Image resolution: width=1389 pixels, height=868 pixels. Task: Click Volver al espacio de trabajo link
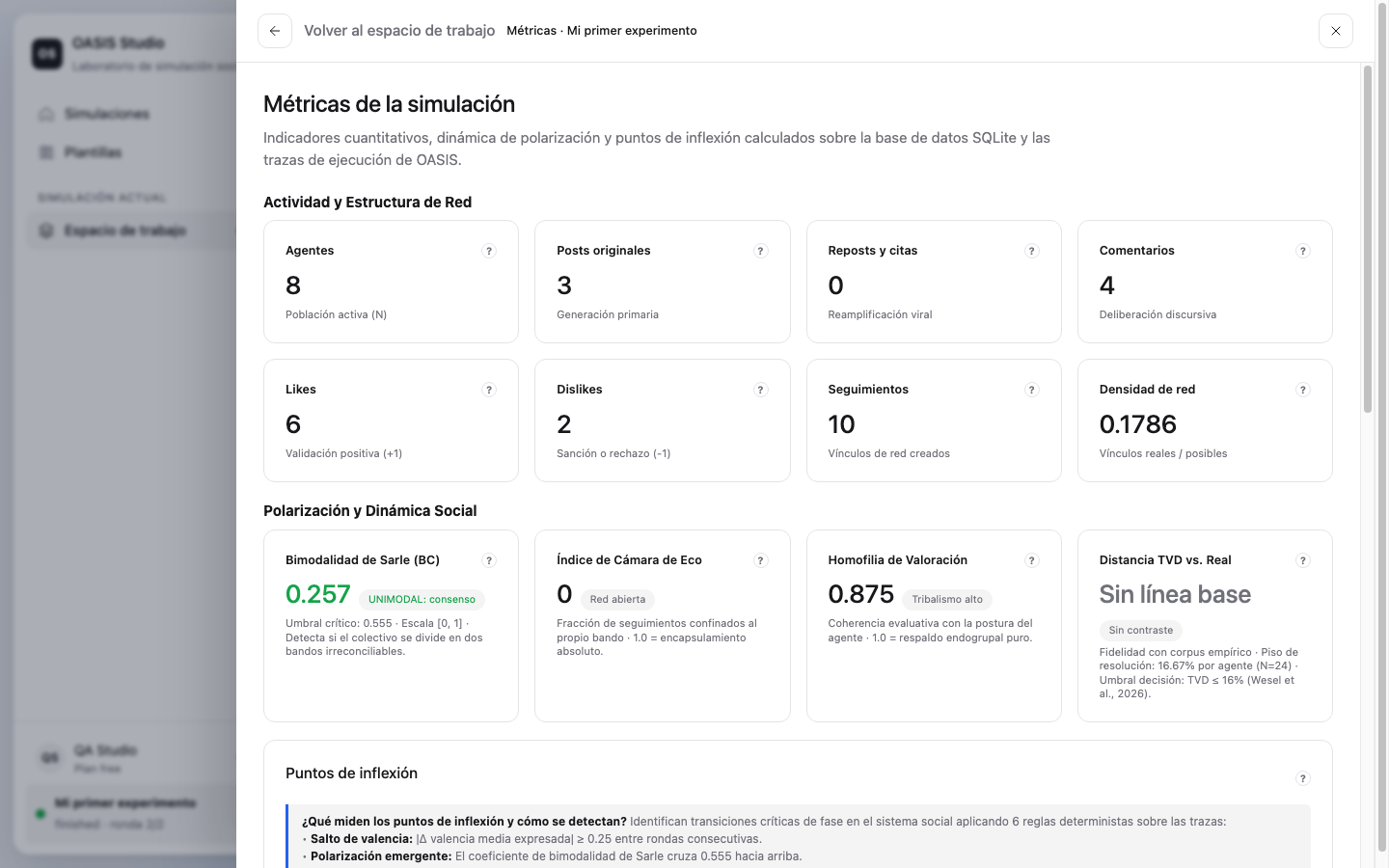pyautogui.click(x=399, y=31)
